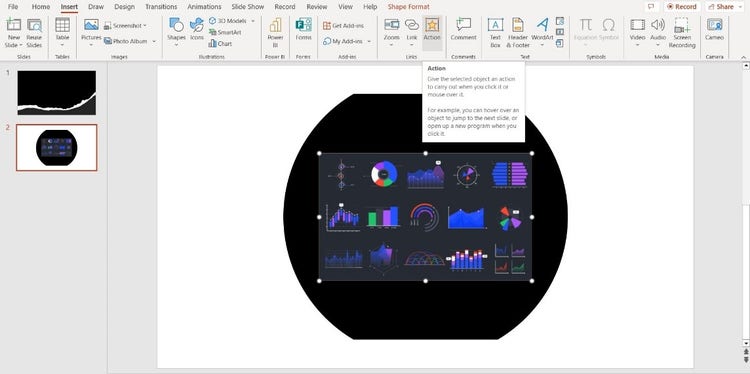Open the Slide Show tab

pos(248,7)
